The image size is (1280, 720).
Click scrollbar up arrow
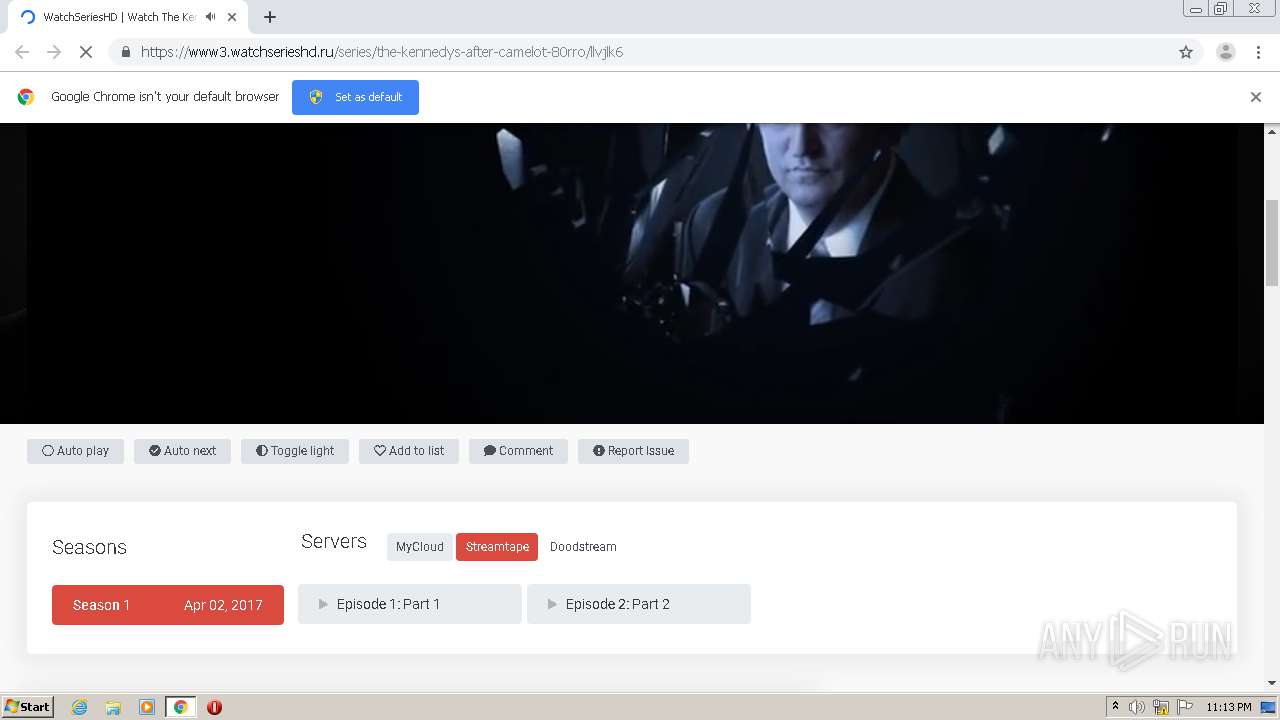point(1272,131)
